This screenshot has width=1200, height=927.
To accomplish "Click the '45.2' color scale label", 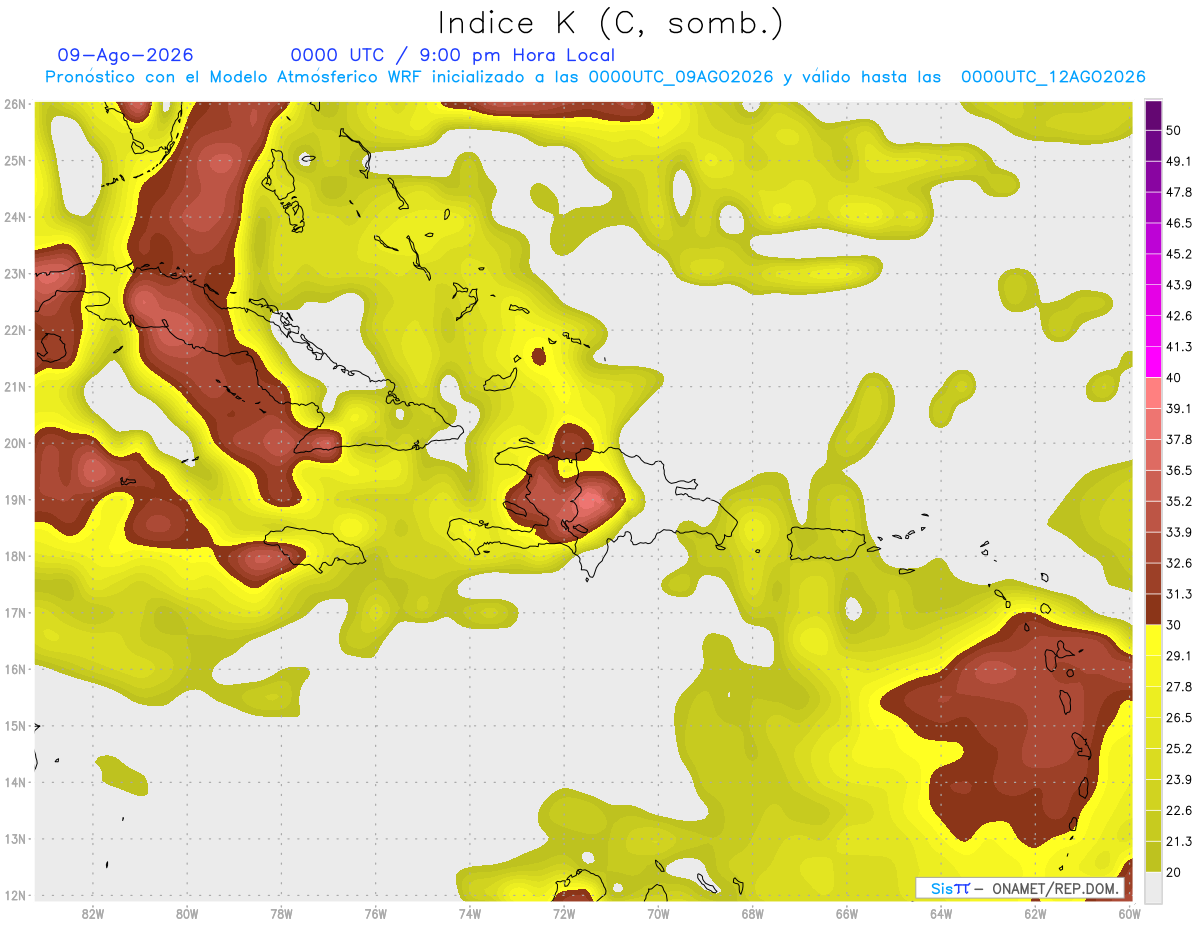I will click(1179, 254).
